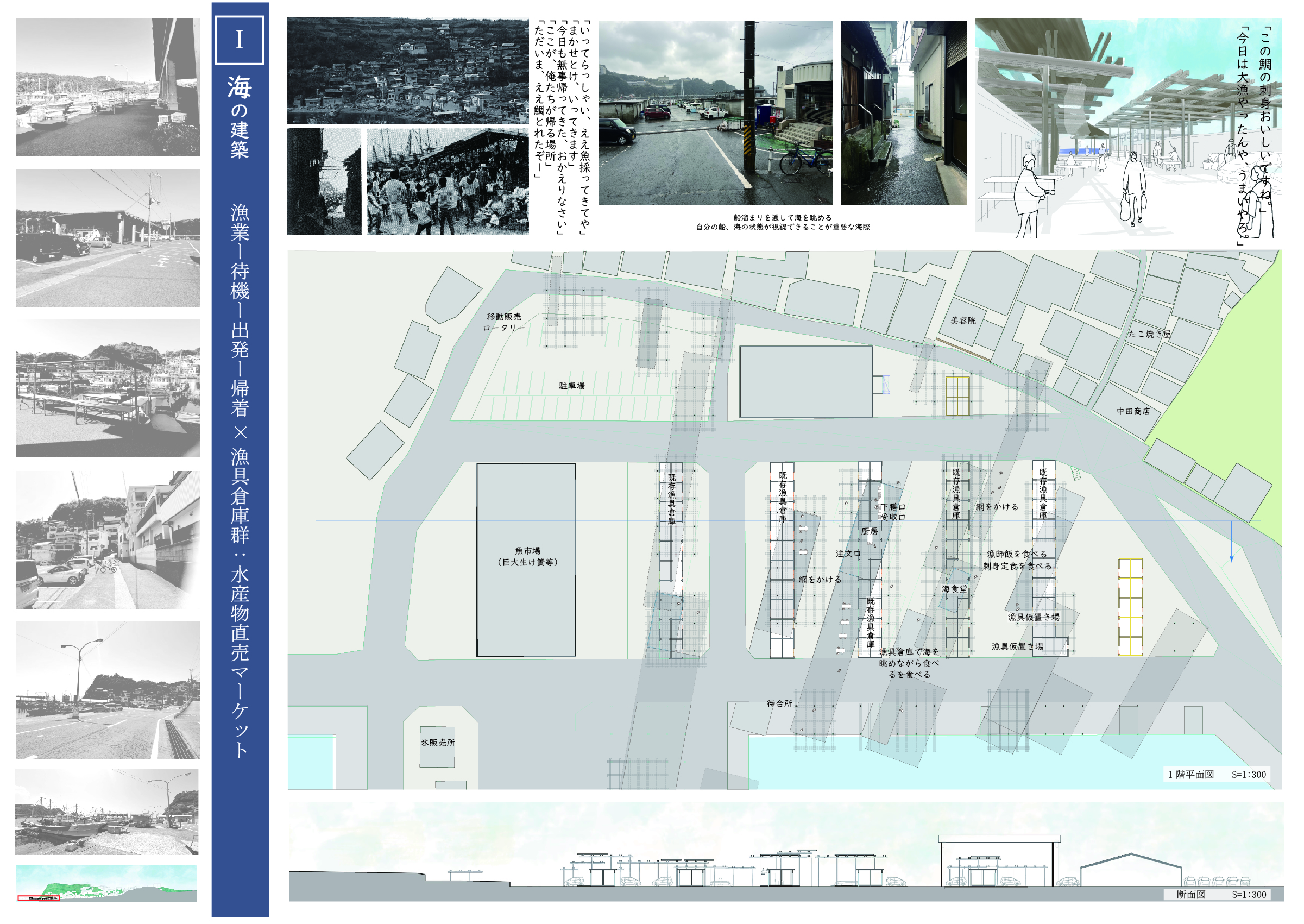
Task: Click the large yellow grid frame on the plan
Action: (x=1130, y=607)
